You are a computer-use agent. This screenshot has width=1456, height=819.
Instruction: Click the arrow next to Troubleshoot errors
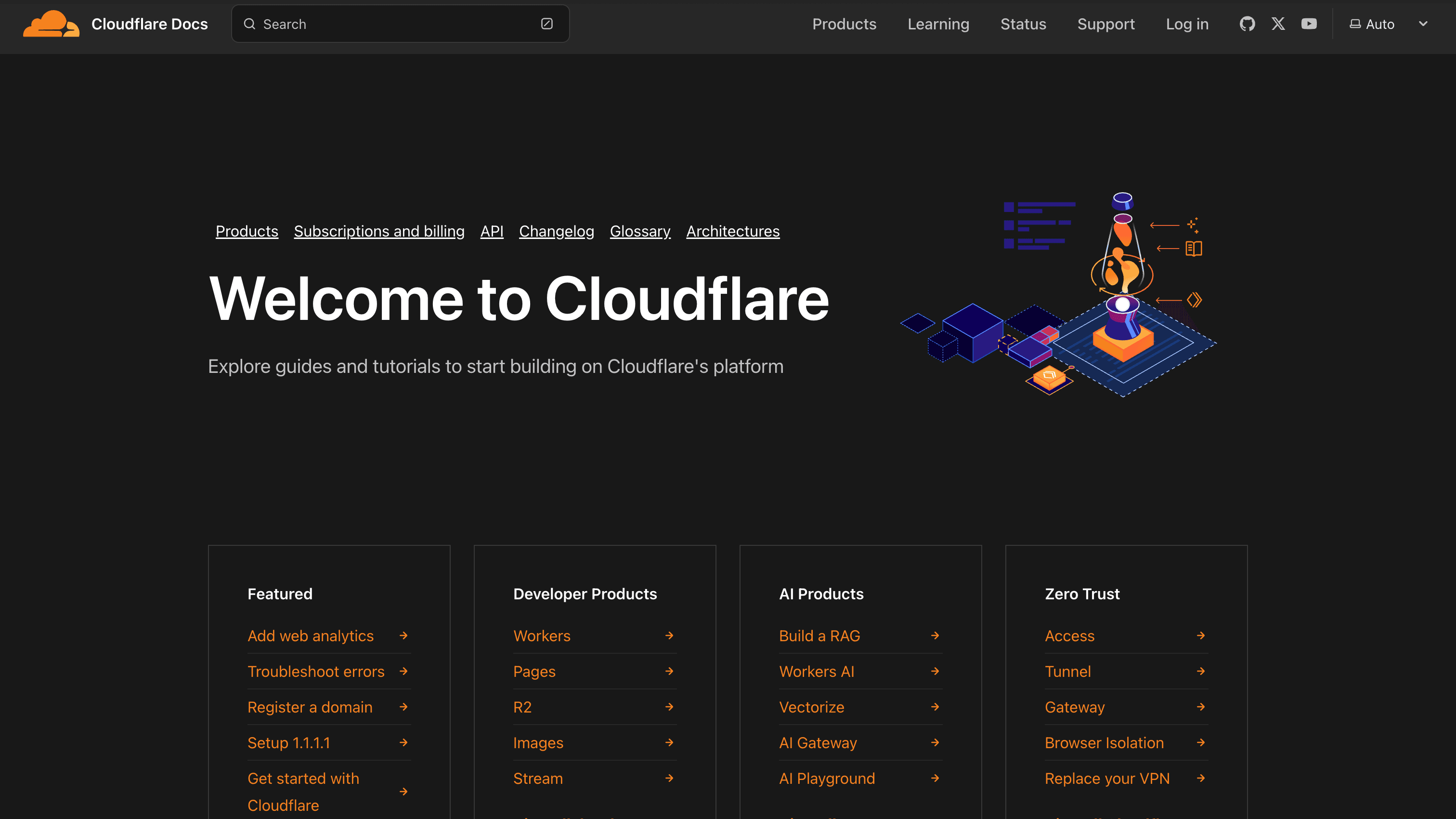click(403, 672)
